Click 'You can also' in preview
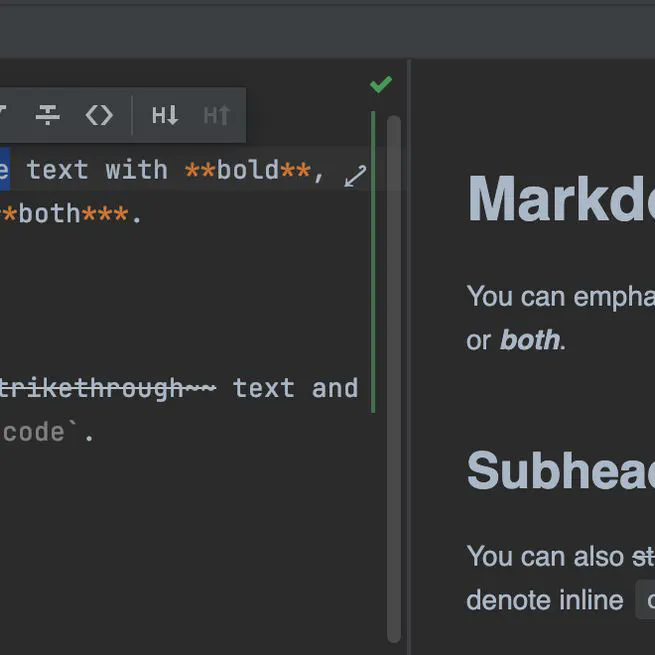Image resolution: width=655 pixels, height=655 pixels. [x=545, y=556]
